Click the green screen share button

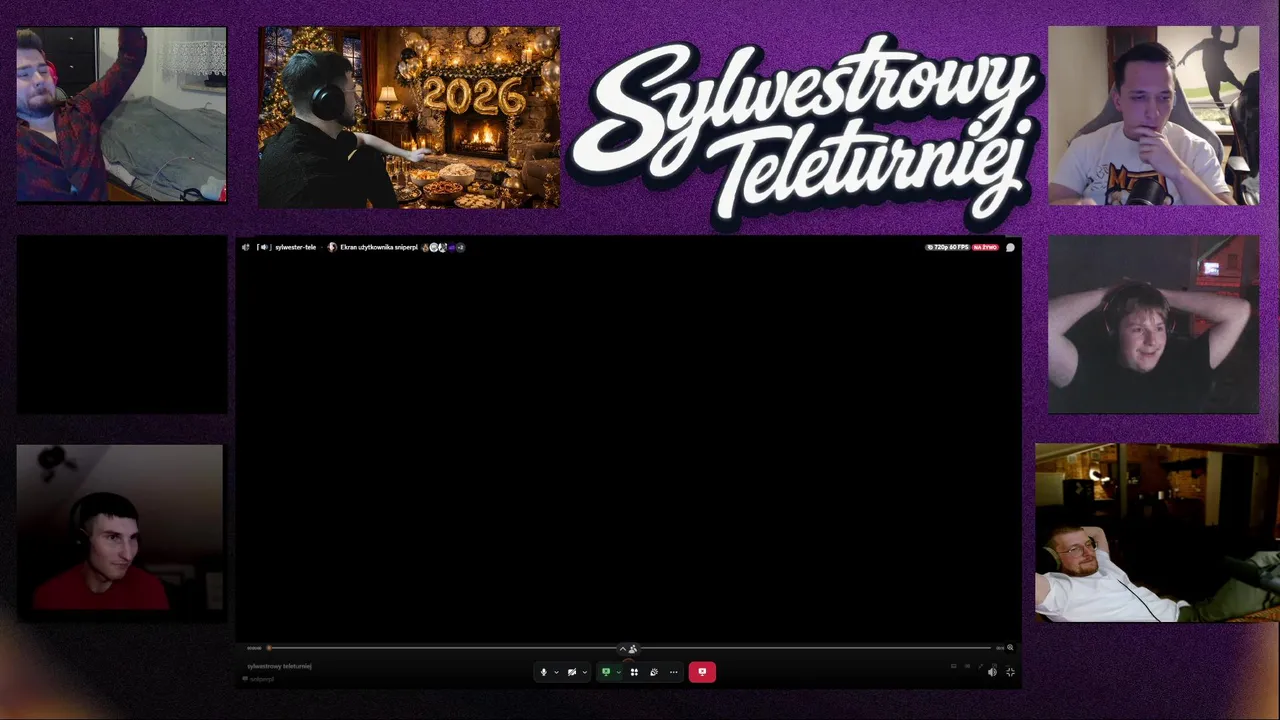coord(605,672)
